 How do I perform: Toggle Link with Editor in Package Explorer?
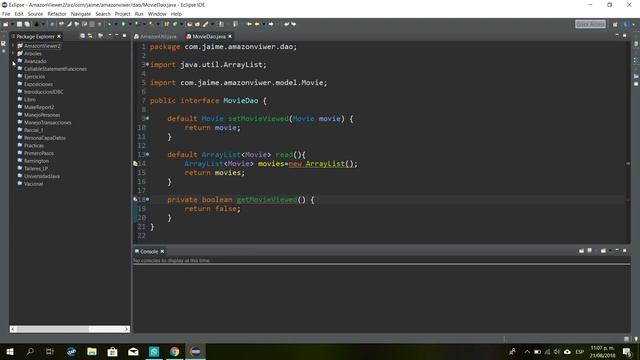90,36
